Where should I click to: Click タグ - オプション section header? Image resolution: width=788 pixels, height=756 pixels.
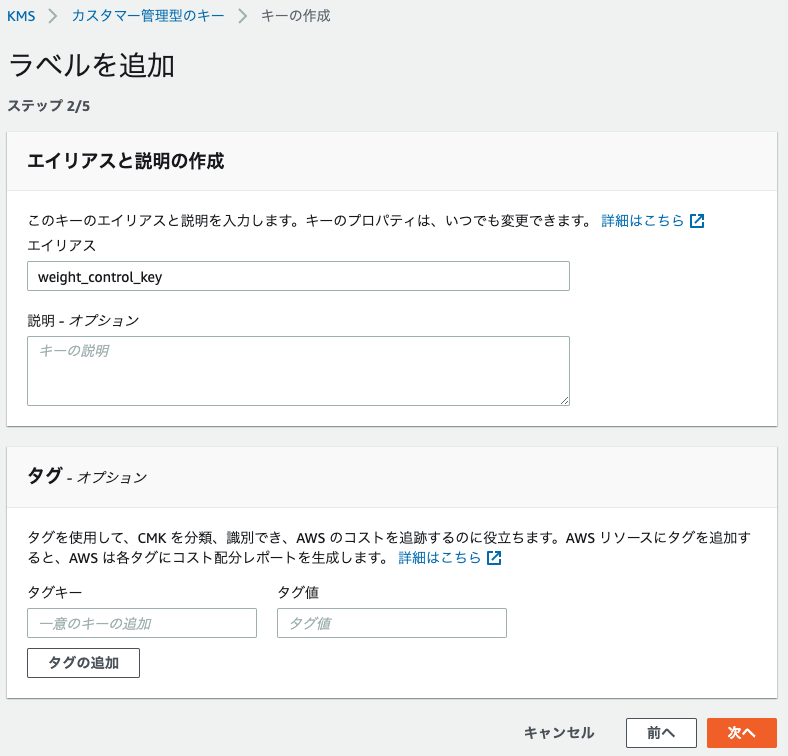click(87, 476)
